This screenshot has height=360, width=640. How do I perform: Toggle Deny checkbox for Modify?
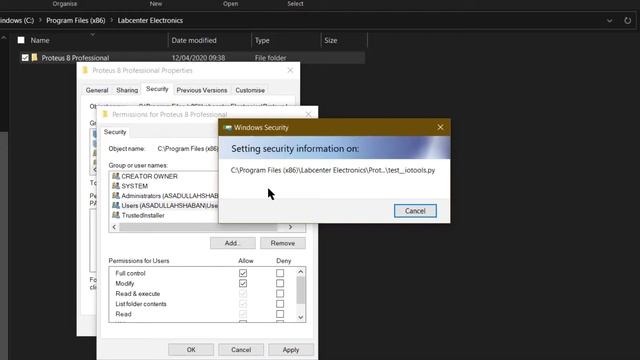click(x=280, y=283)
